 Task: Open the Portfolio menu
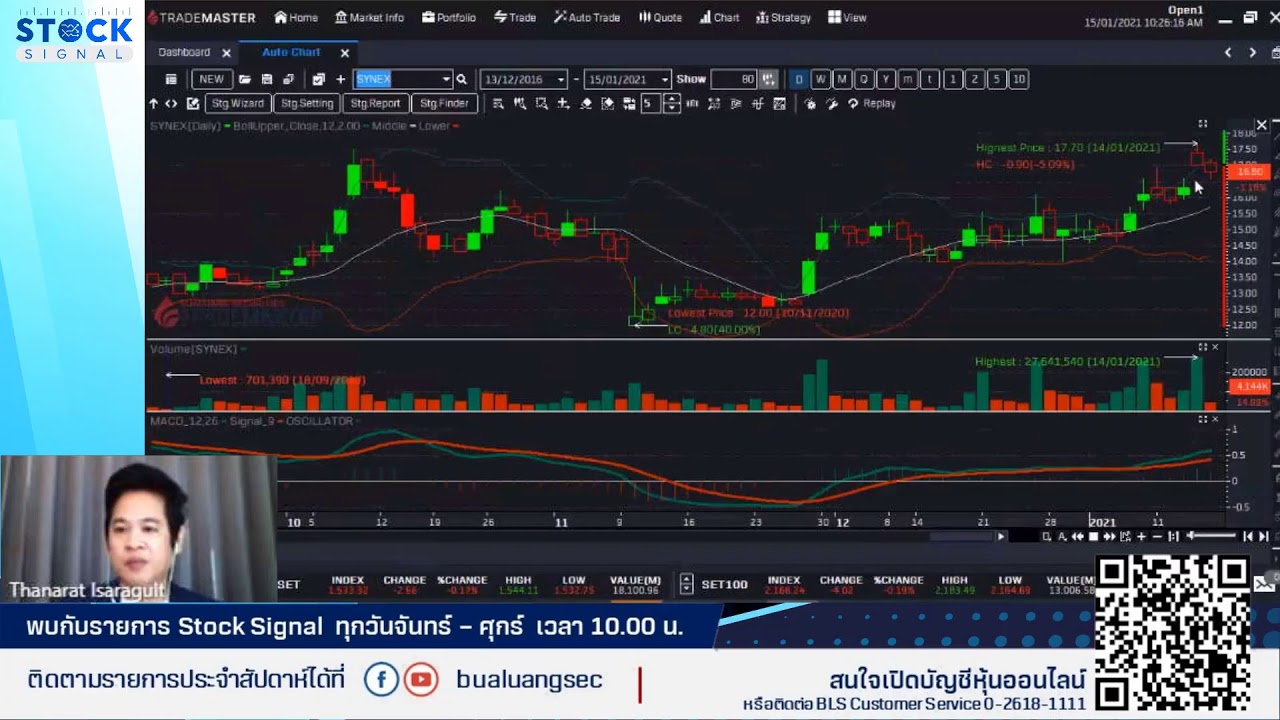click(449, 17)
